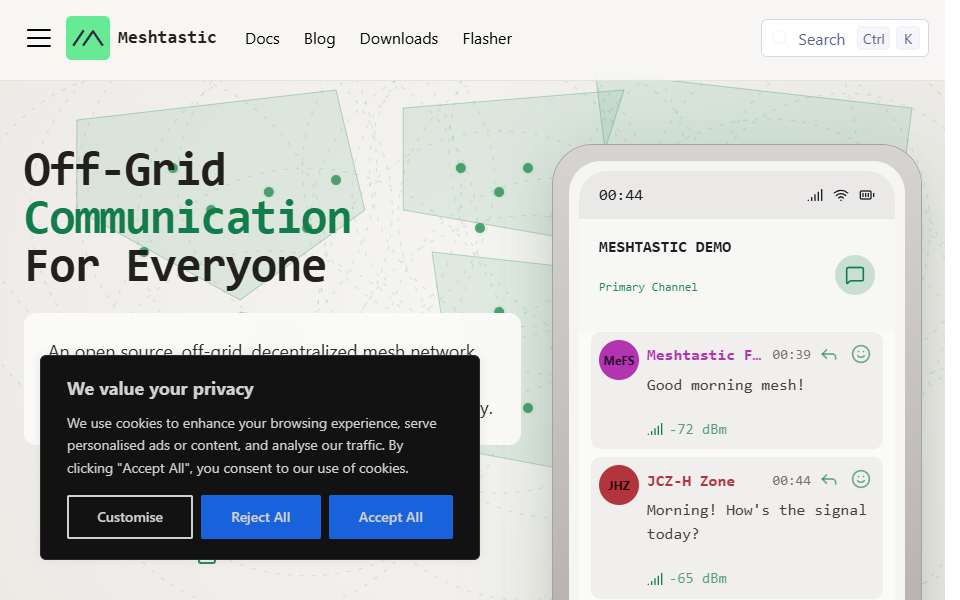Click Customise in cookie banner

pos(130,517)
